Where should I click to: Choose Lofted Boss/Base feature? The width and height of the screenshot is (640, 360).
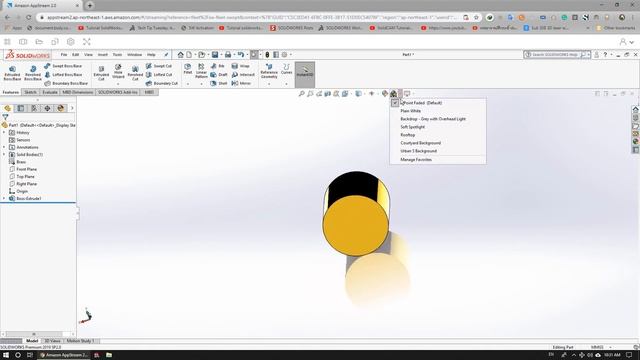[63, 75]
